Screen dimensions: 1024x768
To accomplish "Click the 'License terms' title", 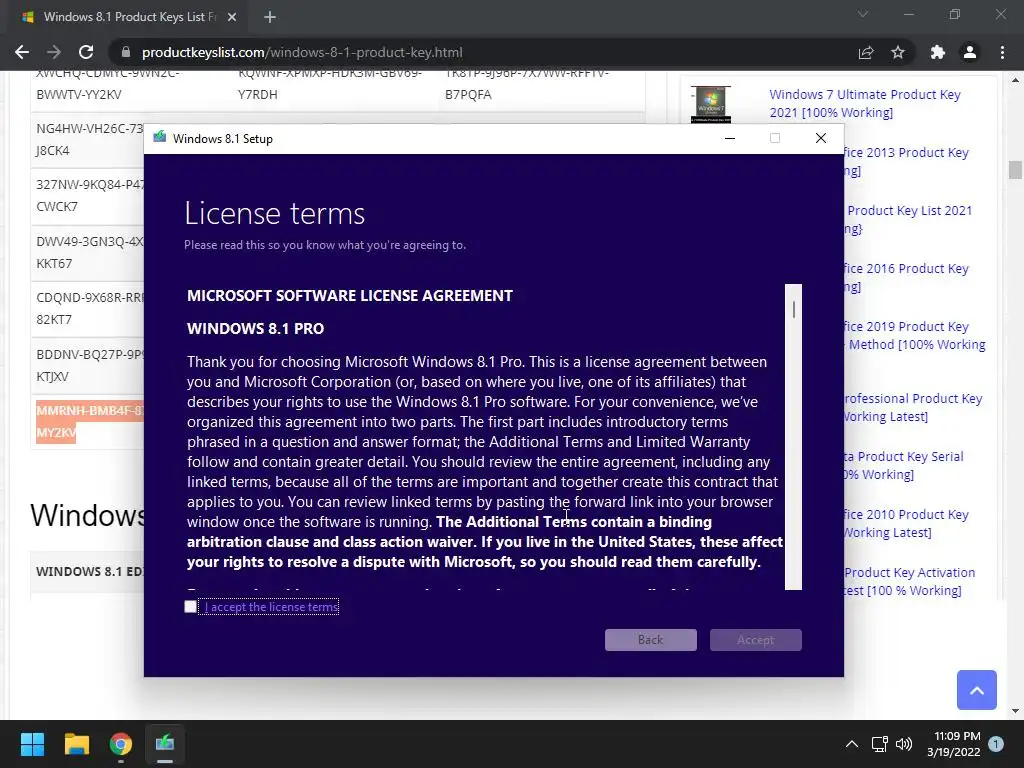I will (x=274, y=214).
